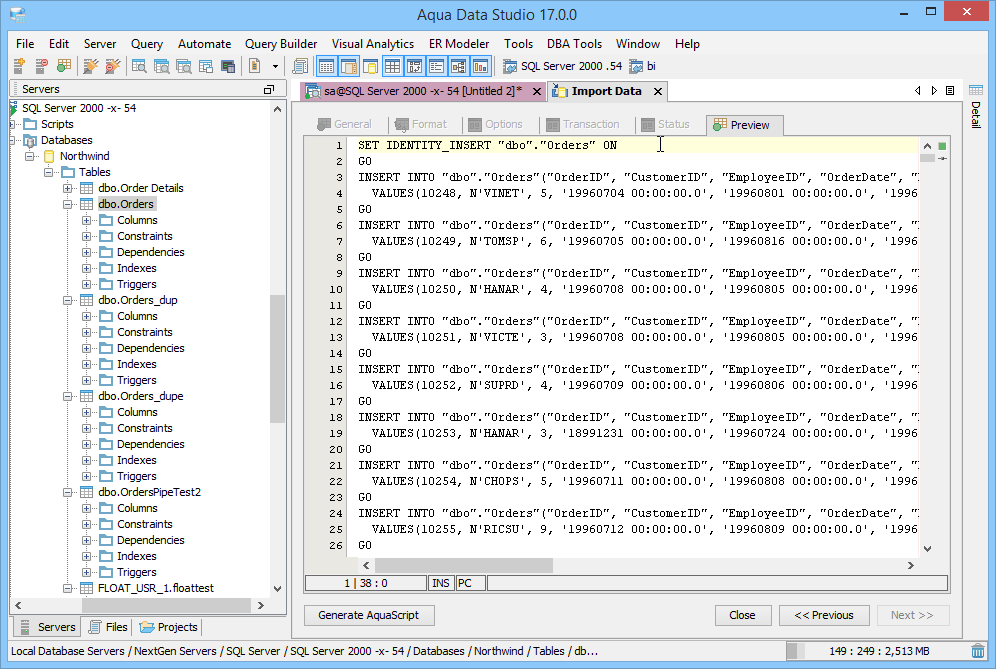The width and height of the screenshot is (996, 669).
Task: Open the first Query Analyzer magnifier icon
Action: 139,66
